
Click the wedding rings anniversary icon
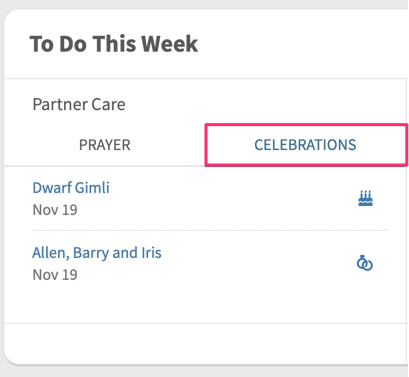365,263
